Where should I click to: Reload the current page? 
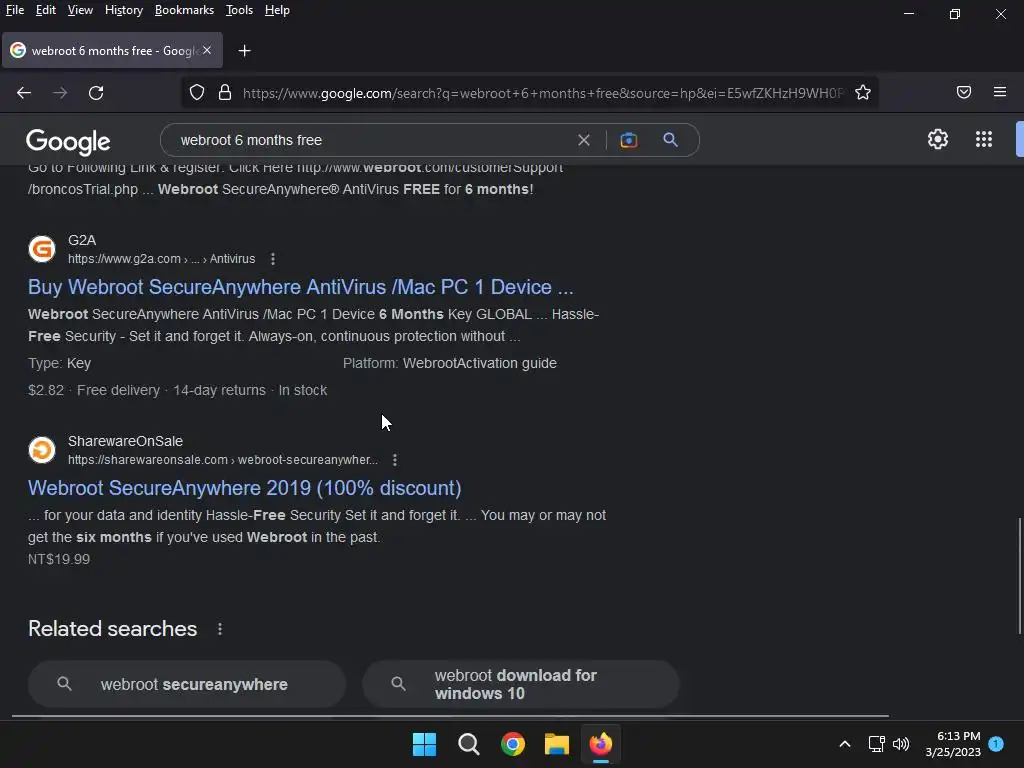pyautogui.click(x=96, y=93)
